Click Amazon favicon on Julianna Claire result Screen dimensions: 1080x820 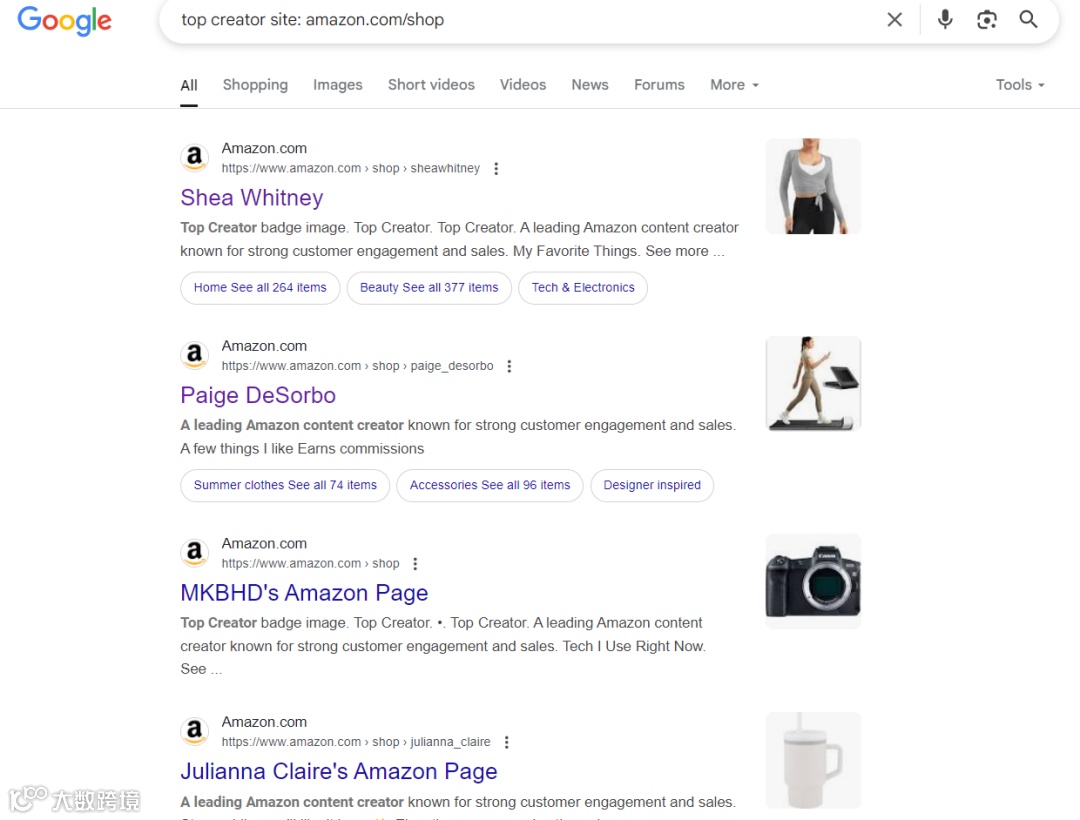coord(195,731)
